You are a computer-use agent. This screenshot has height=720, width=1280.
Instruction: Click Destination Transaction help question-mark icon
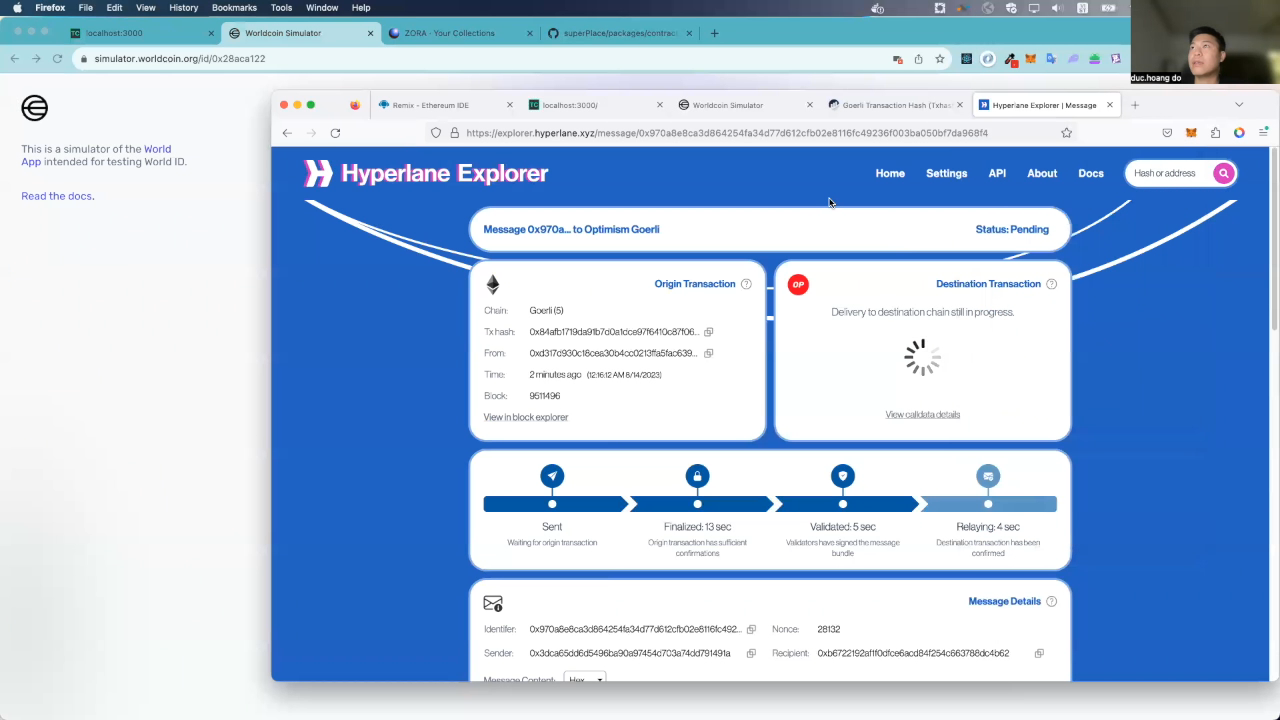pos(1051,284)
